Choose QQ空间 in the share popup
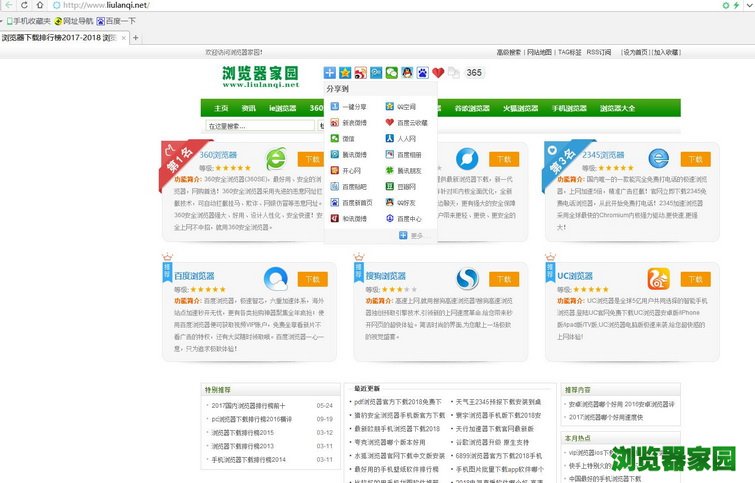The image size is (755, 483). (x=401, y=107)
